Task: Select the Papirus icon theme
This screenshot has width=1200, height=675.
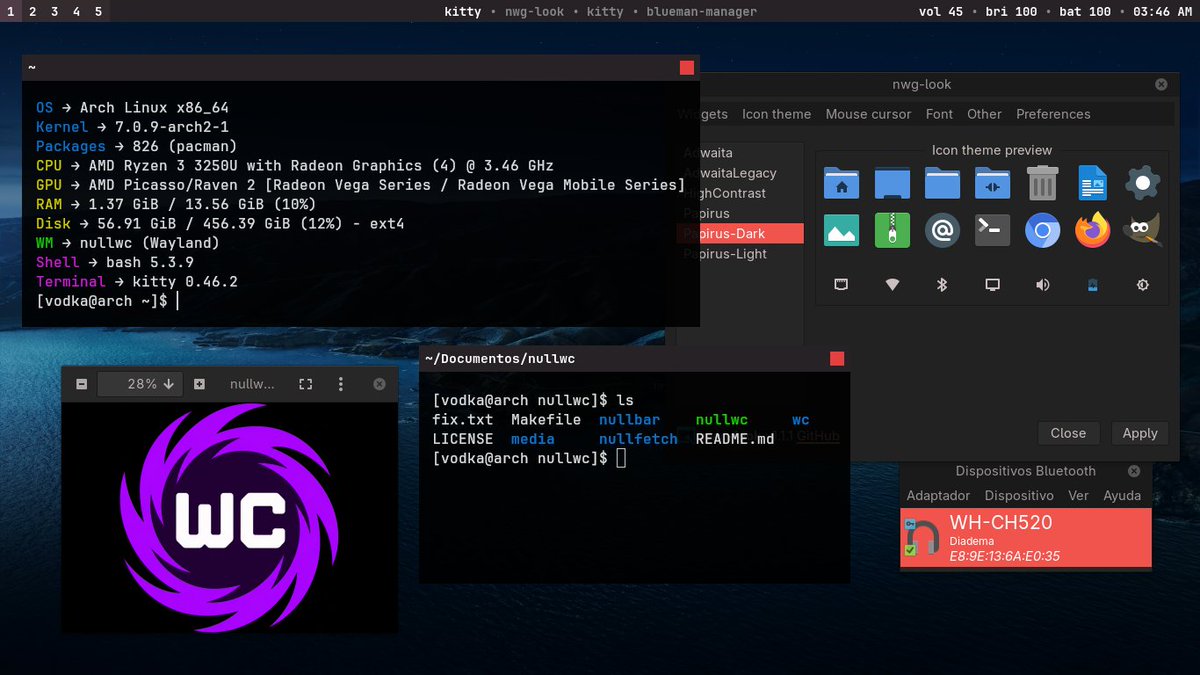Action: coord(740,213)
